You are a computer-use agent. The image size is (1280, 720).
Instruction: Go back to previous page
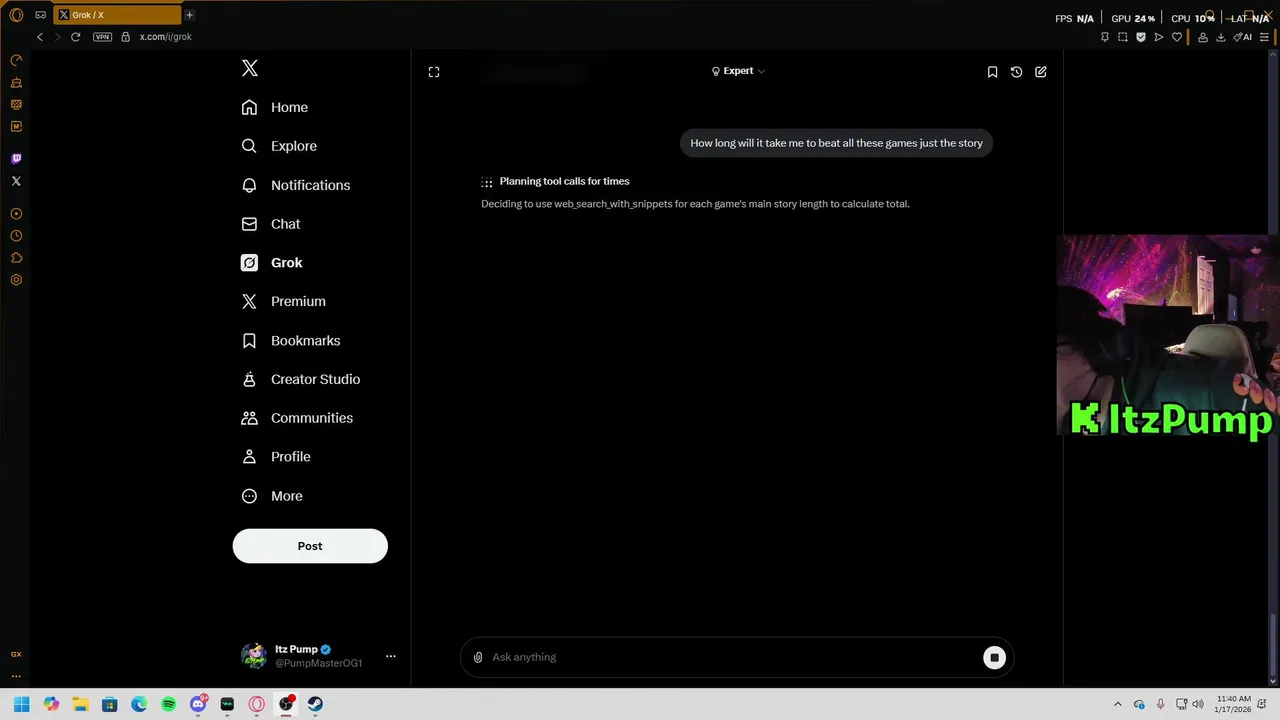point(40,37)
